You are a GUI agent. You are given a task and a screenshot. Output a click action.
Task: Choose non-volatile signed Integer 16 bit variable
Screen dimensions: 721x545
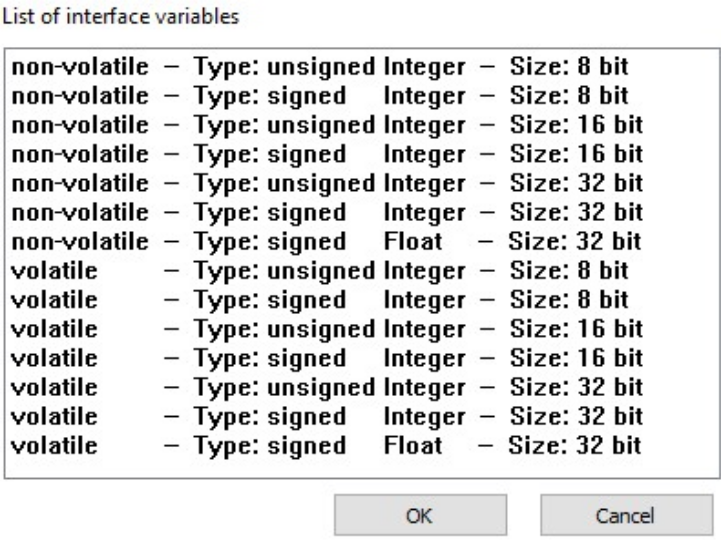pyautogui.click(x=326, y=155)
